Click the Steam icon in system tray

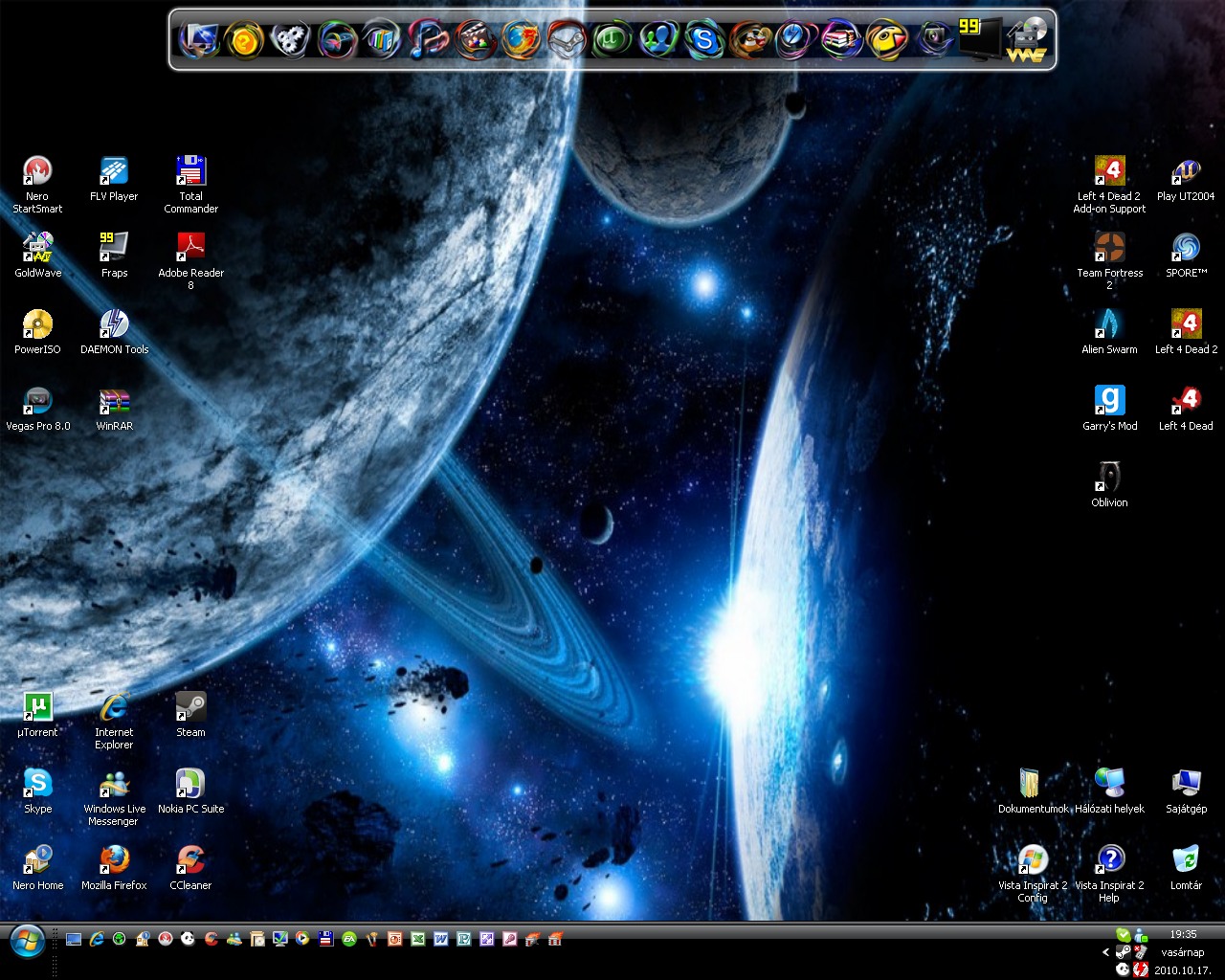pyautogui.click(x=1124, y=953)
